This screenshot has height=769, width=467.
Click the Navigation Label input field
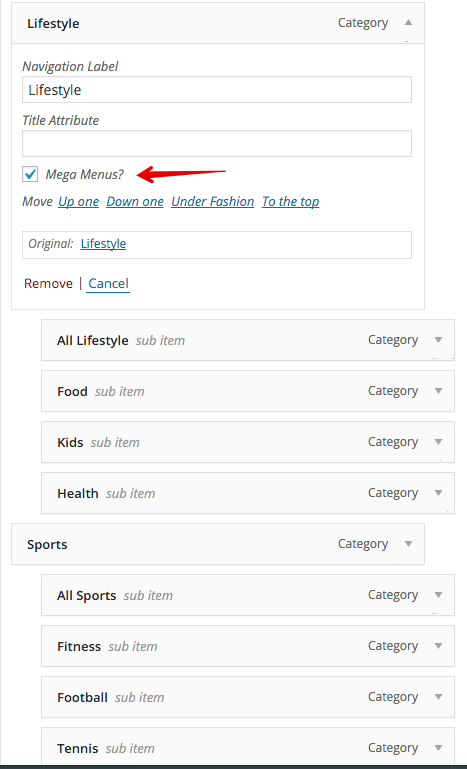217,90
